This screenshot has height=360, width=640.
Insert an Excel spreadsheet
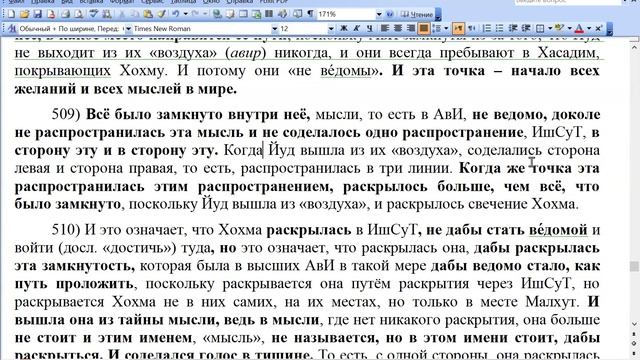point(256,14)
